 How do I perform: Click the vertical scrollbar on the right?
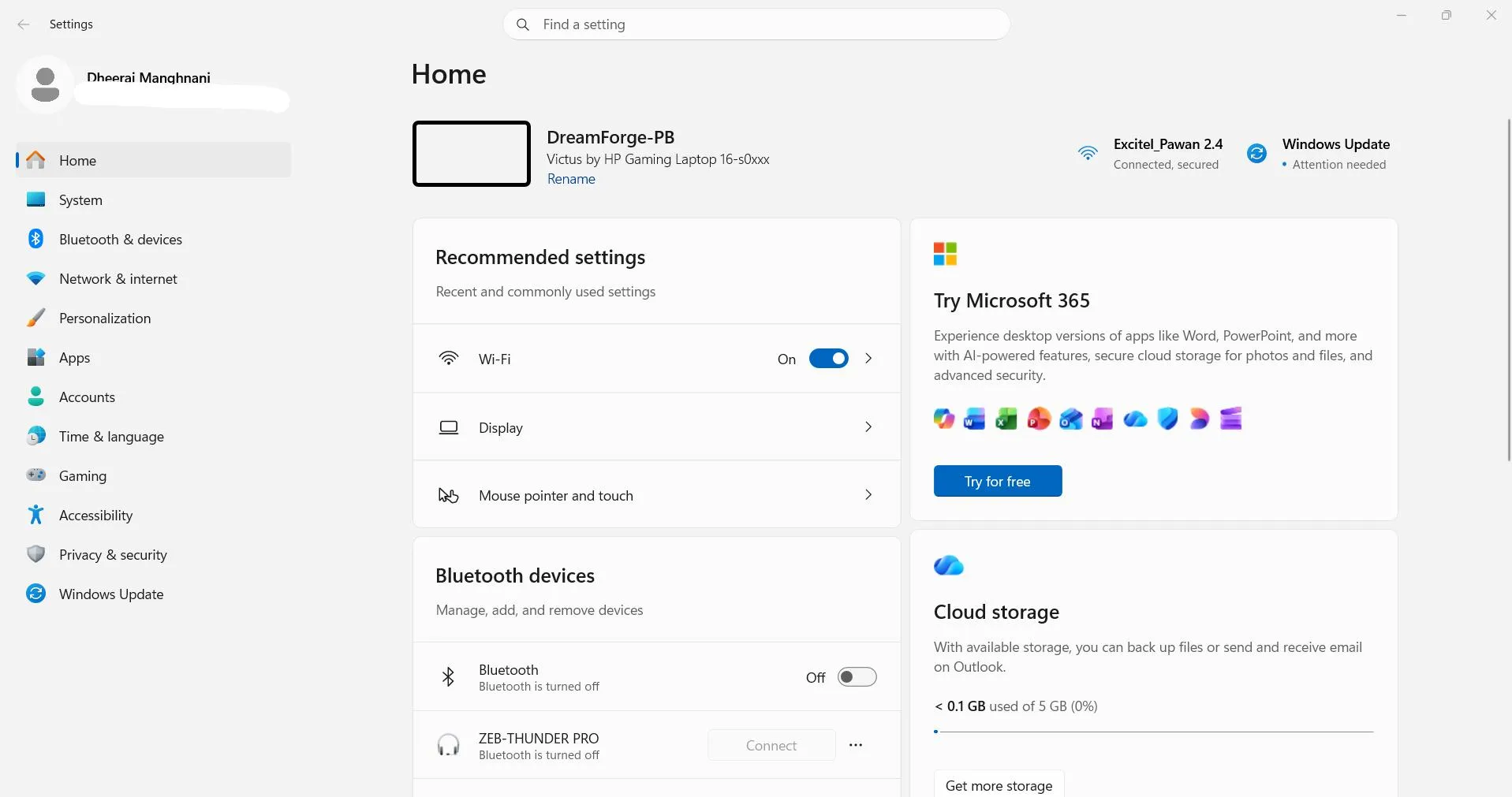click(x=1509, y=289)
